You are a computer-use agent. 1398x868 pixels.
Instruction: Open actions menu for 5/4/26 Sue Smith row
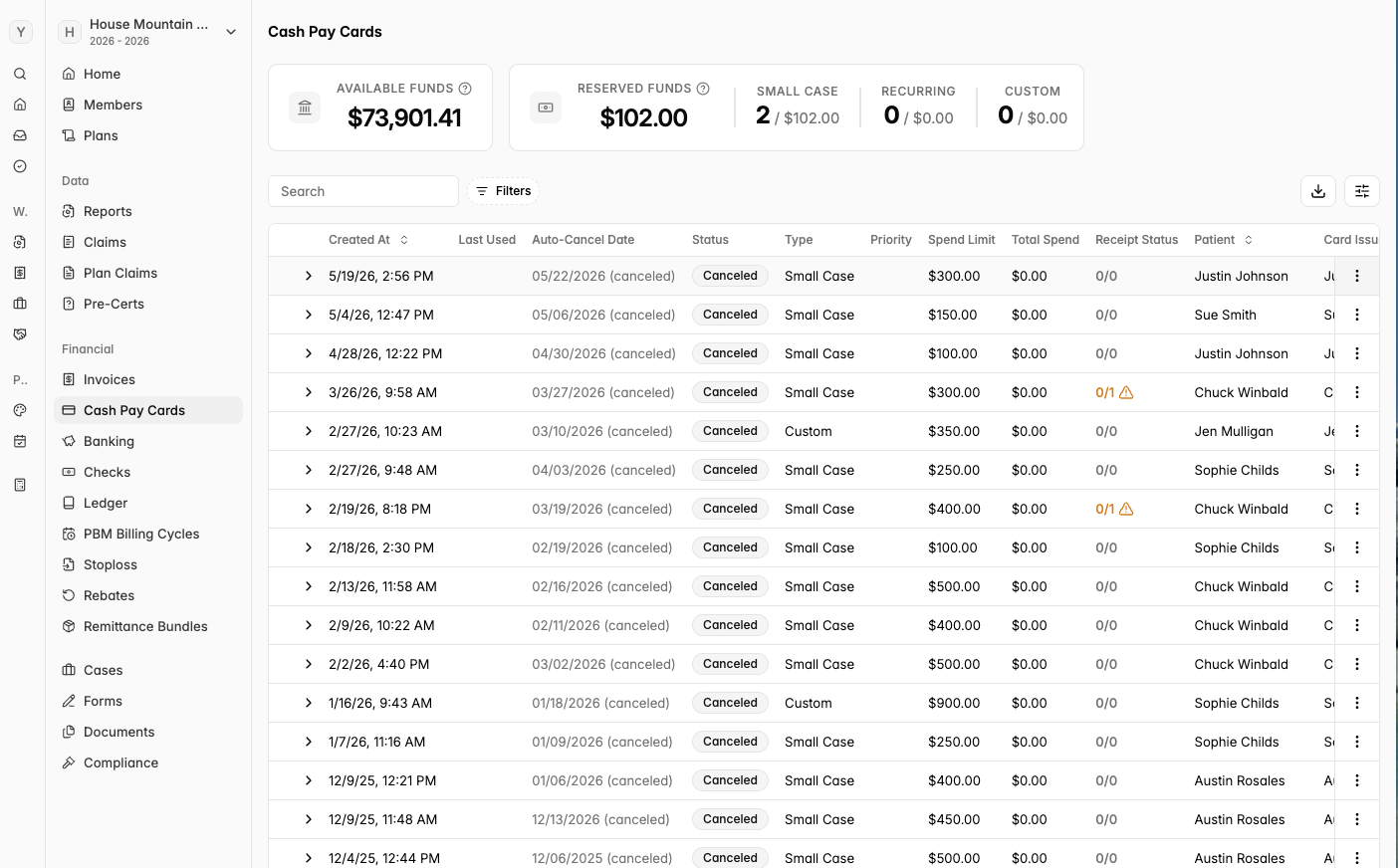tap(1357, 315)
